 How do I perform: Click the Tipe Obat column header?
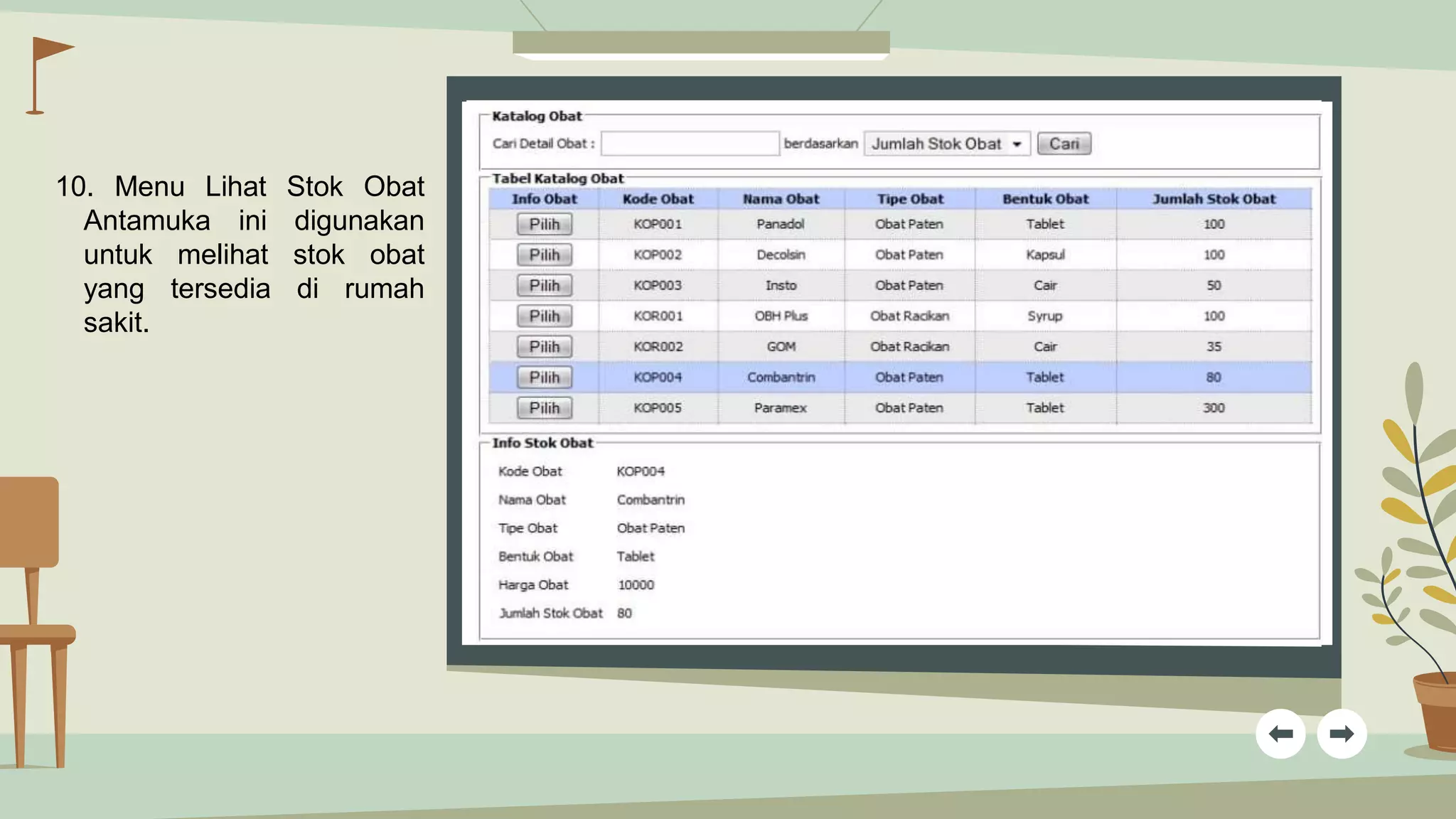click(x=909, y=199)
